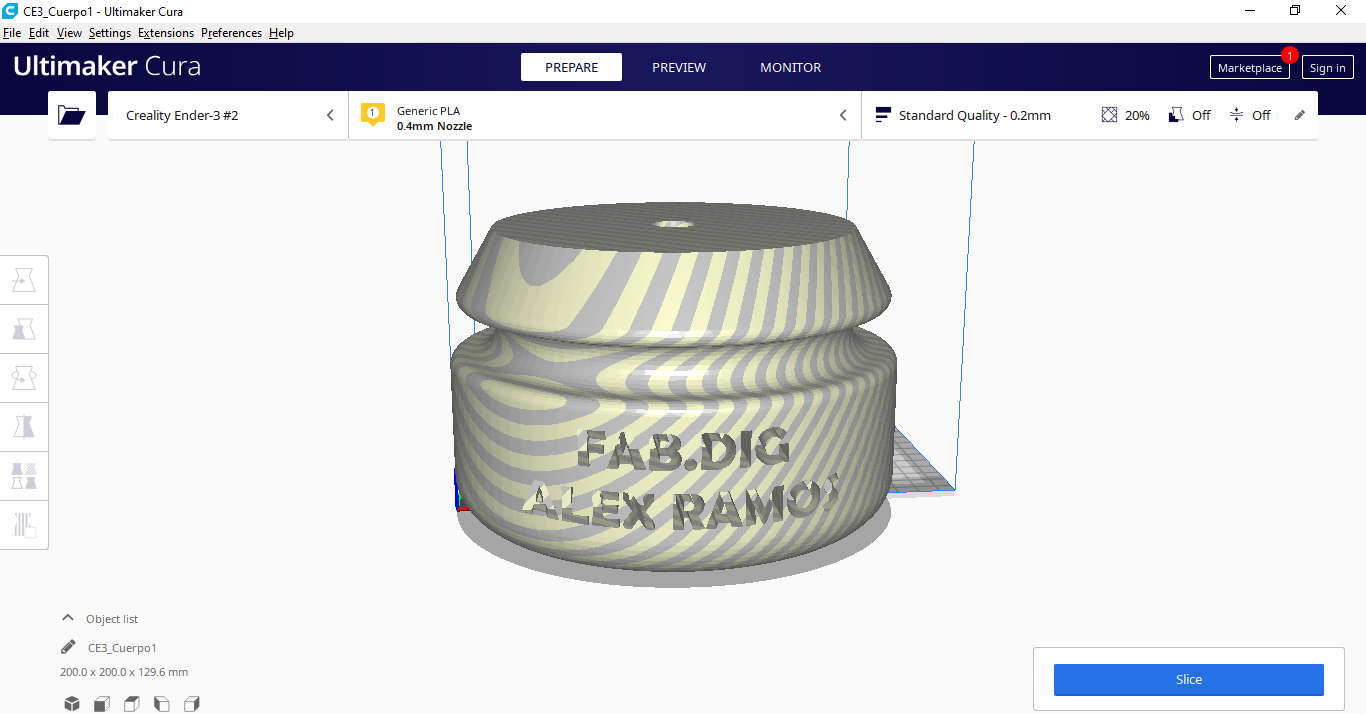Open the Per Model Settings tool
Viewport: 1366px width, 714px height.
pos(24,476)
